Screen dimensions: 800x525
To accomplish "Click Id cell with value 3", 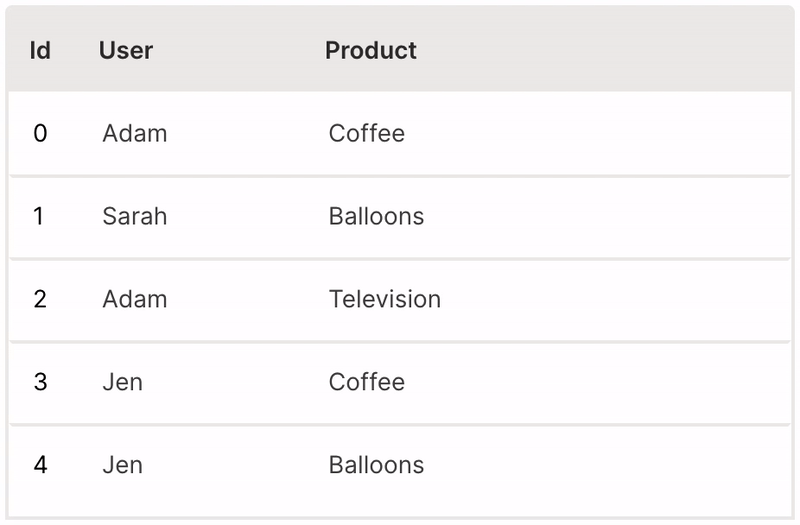I will pos(40,382).
